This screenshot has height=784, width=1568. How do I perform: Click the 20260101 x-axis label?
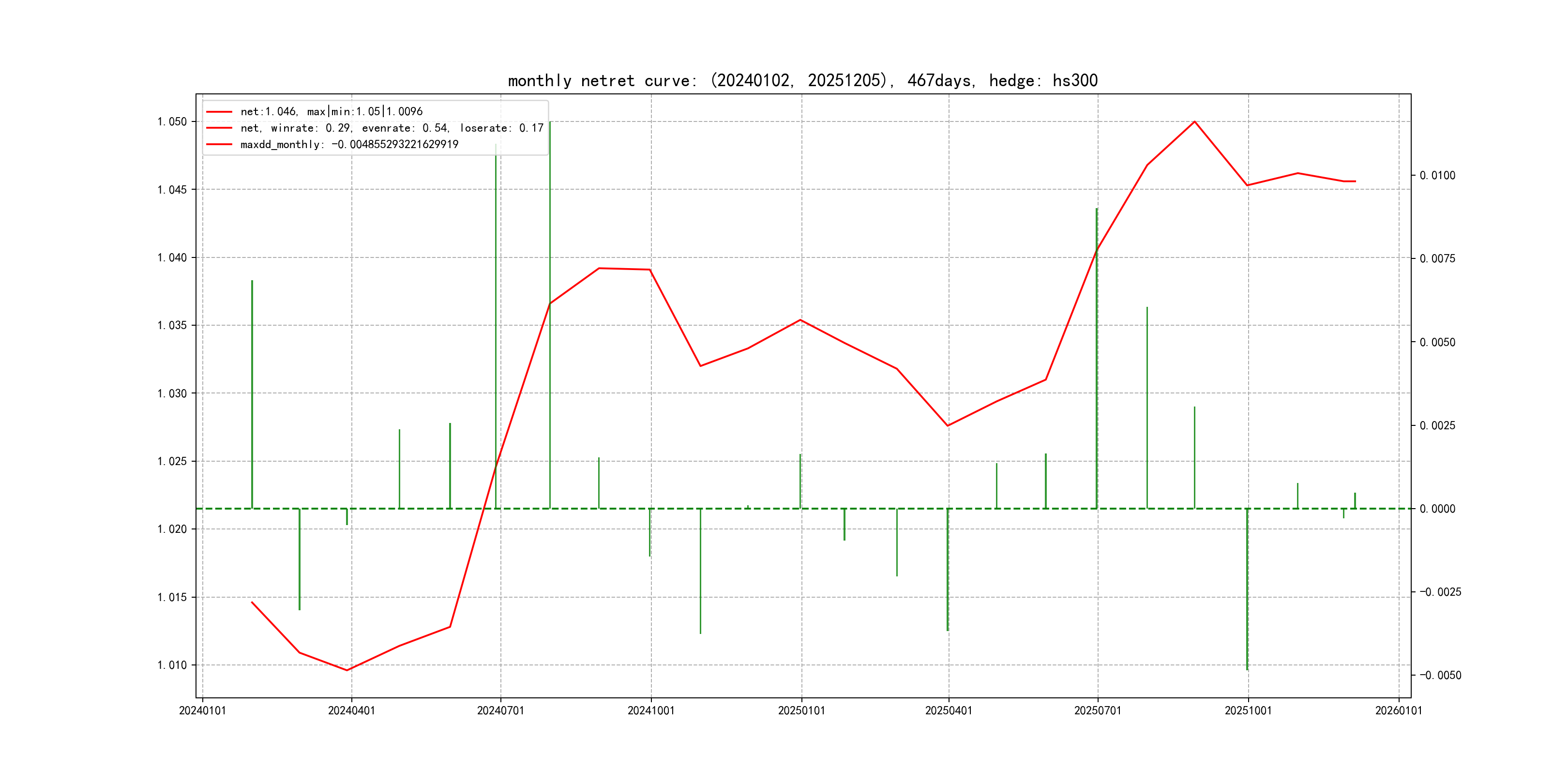[x=1398, y=710]
